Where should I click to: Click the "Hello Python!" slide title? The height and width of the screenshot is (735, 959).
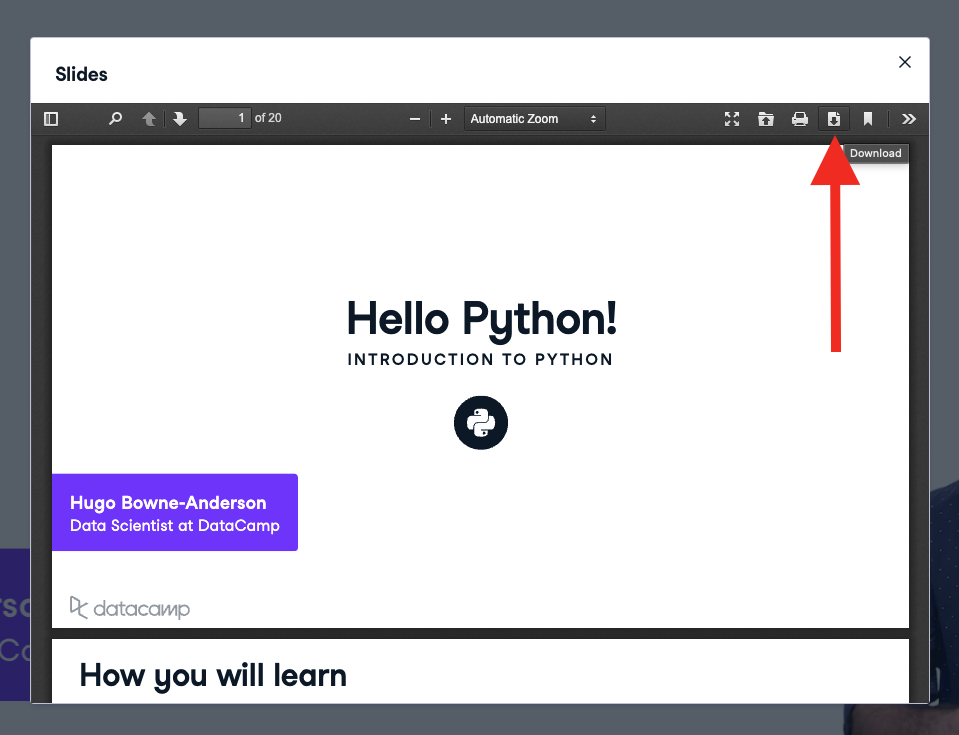(481, 319)
